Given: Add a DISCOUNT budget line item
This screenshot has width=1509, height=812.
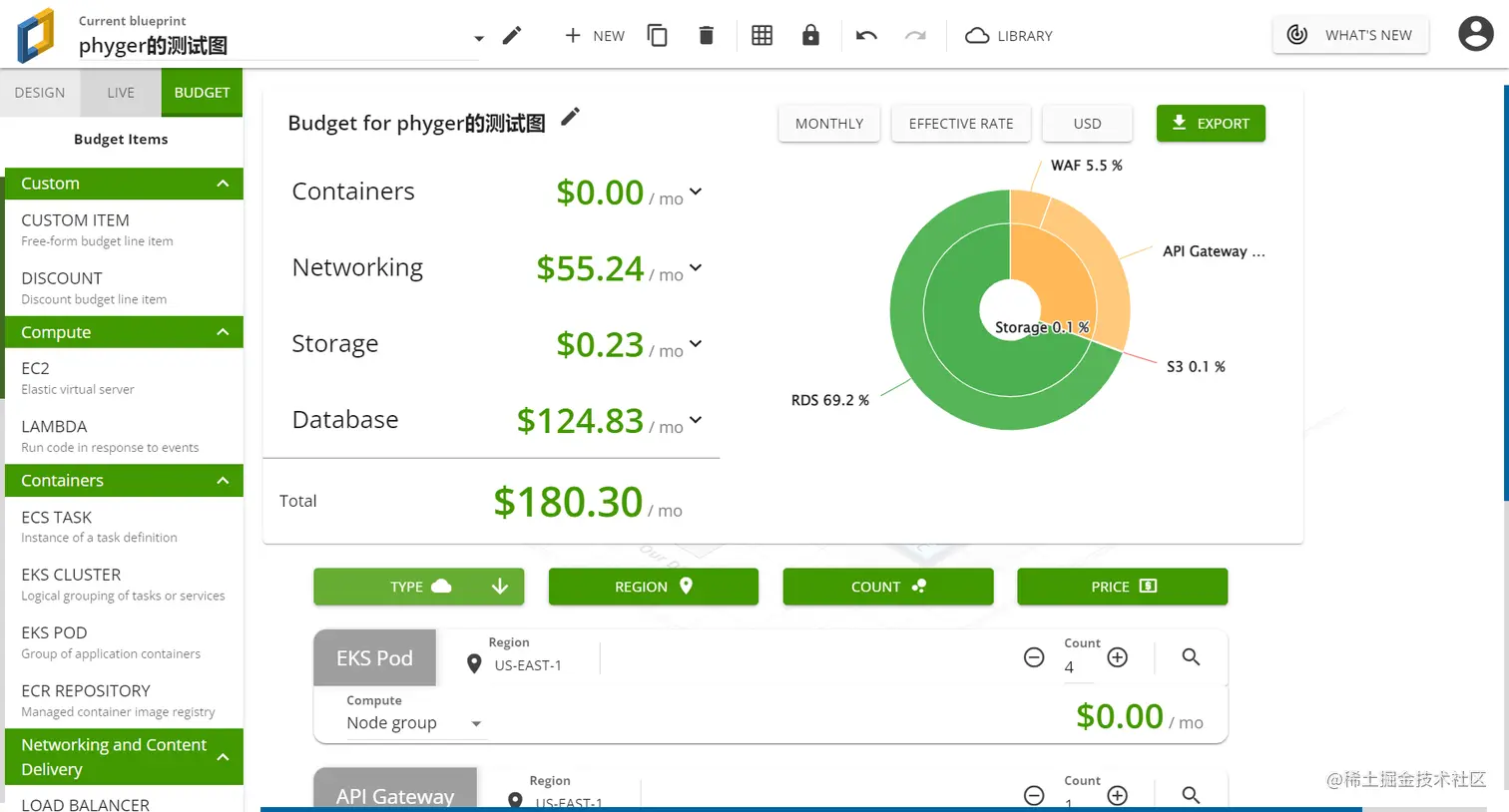Looking at the screenshot, I should (x=124, y=287).
